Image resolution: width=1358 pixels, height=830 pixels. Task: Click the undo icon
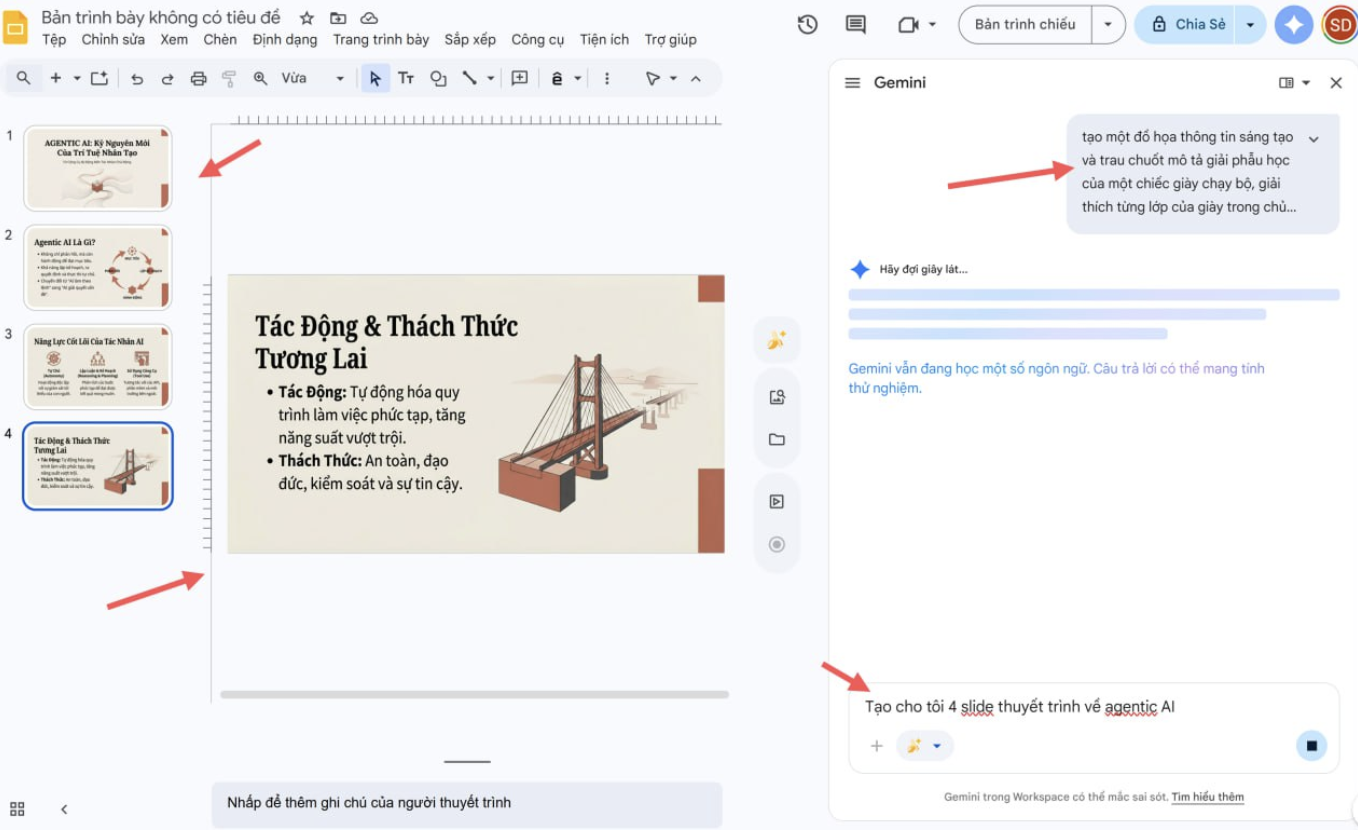137,77
